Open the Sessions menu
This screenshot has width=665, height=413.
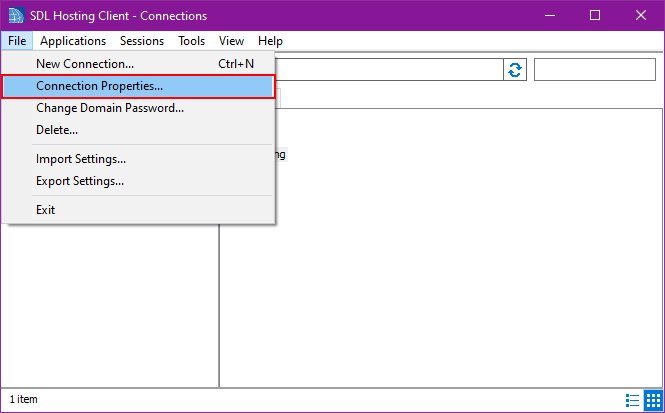(x=142, y=41)
